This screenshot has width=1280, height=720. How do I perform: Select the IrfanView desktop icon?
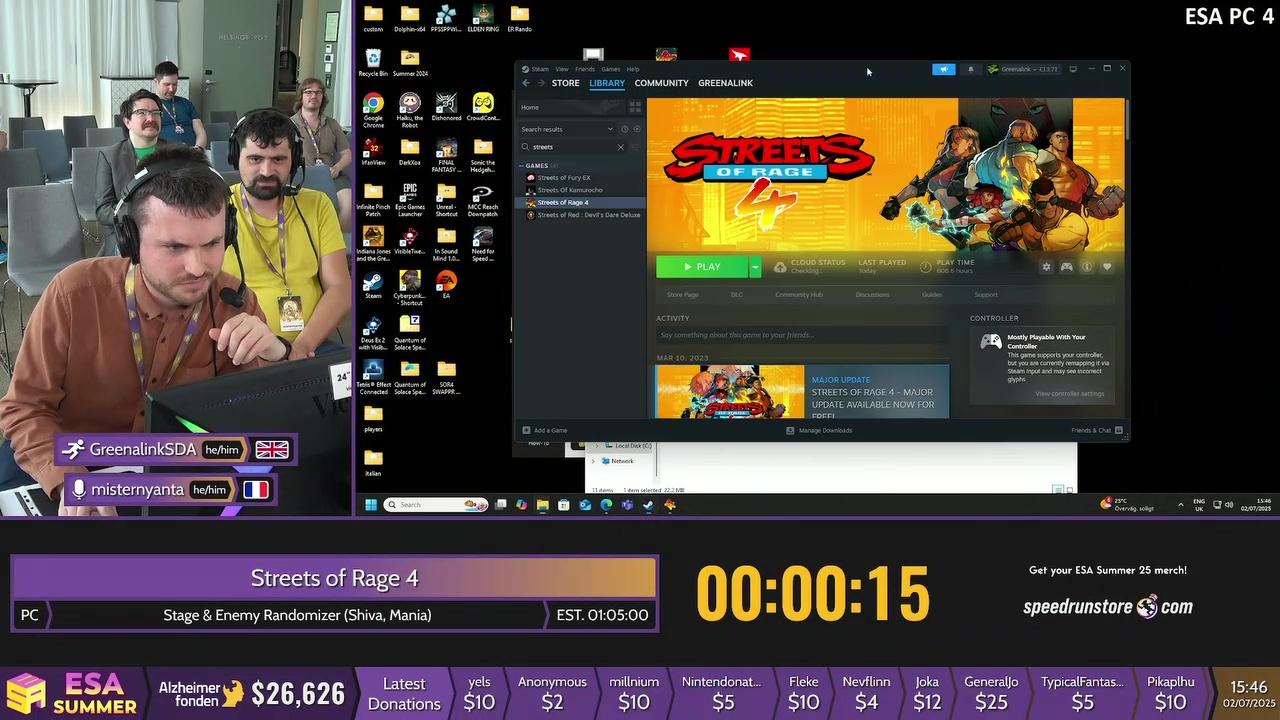point(373,153)
